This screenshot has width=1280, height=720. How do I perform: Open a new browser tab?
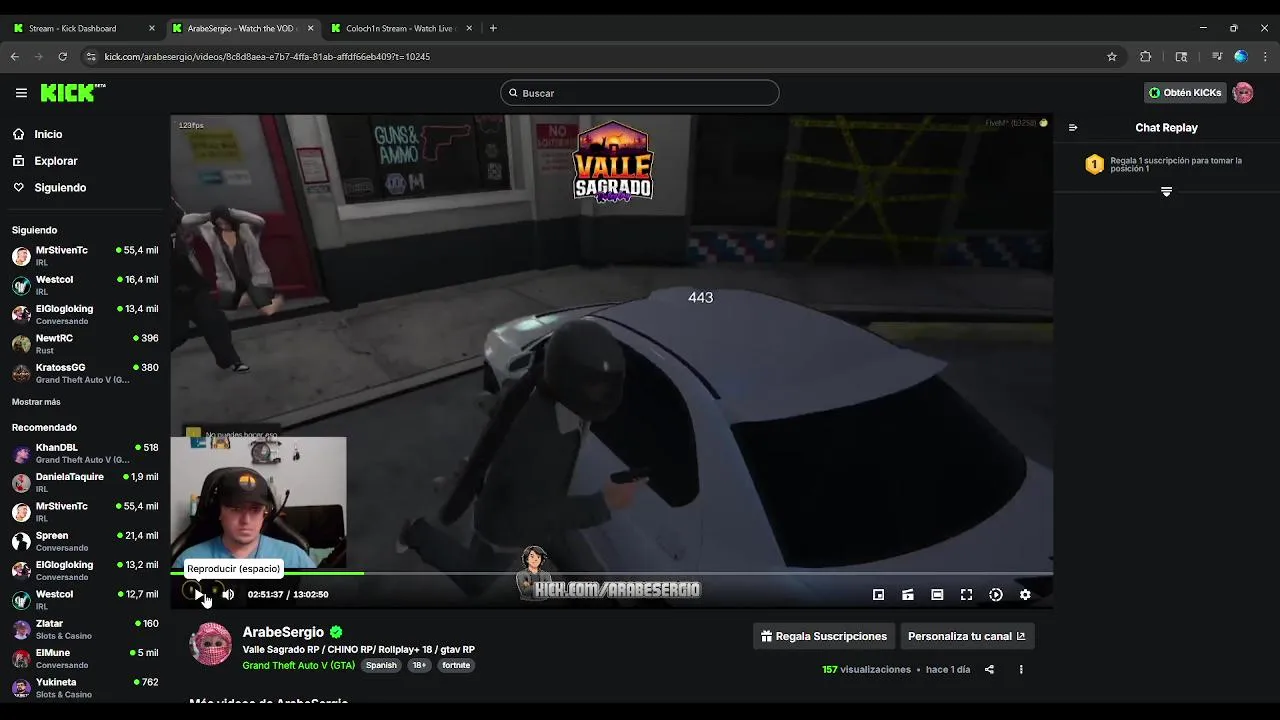point(493,28)
